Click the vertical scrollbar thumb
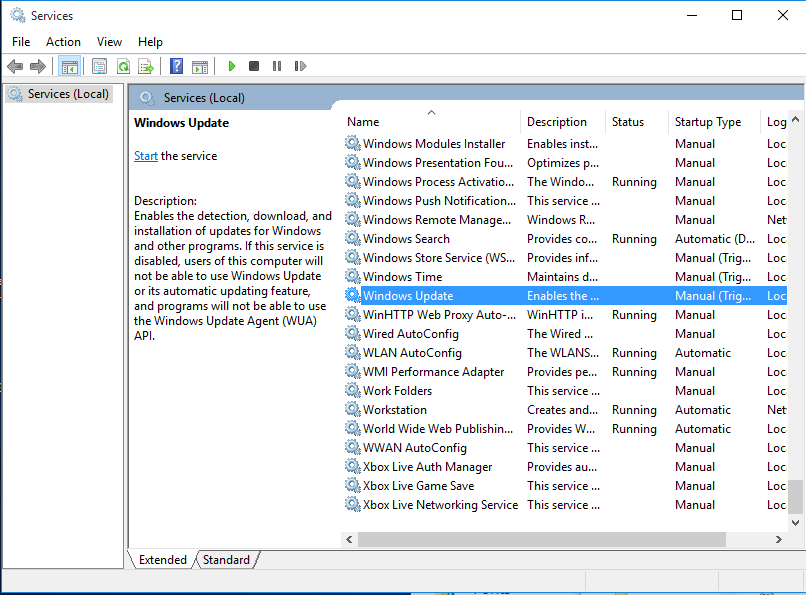Viewport: 806px width, 595px height. pyautogui.click(x=795, y=496)
